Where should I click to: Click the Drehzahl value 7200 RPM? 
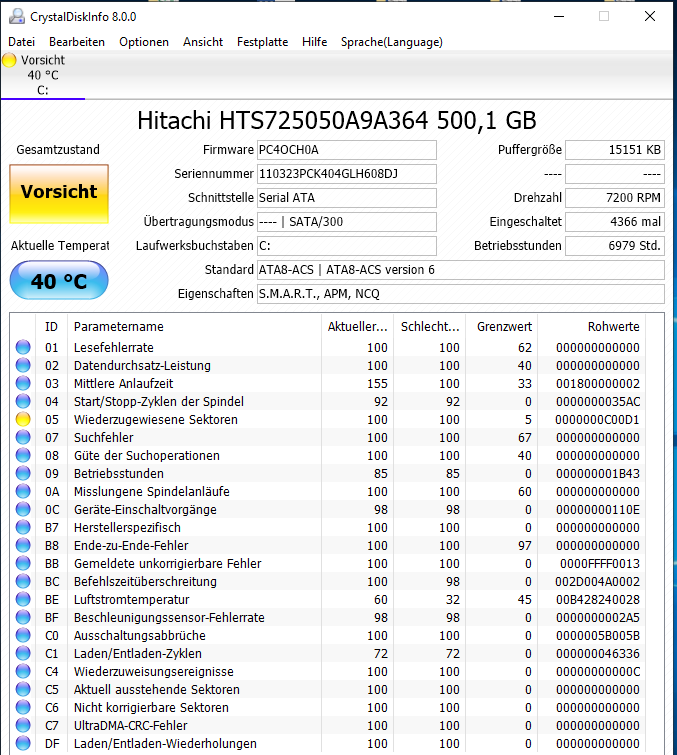(x=615, y=198)
